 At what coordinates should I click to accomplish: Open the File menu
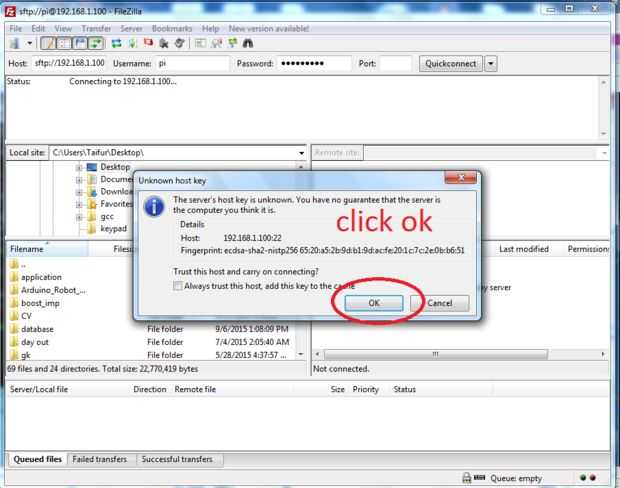16,28
